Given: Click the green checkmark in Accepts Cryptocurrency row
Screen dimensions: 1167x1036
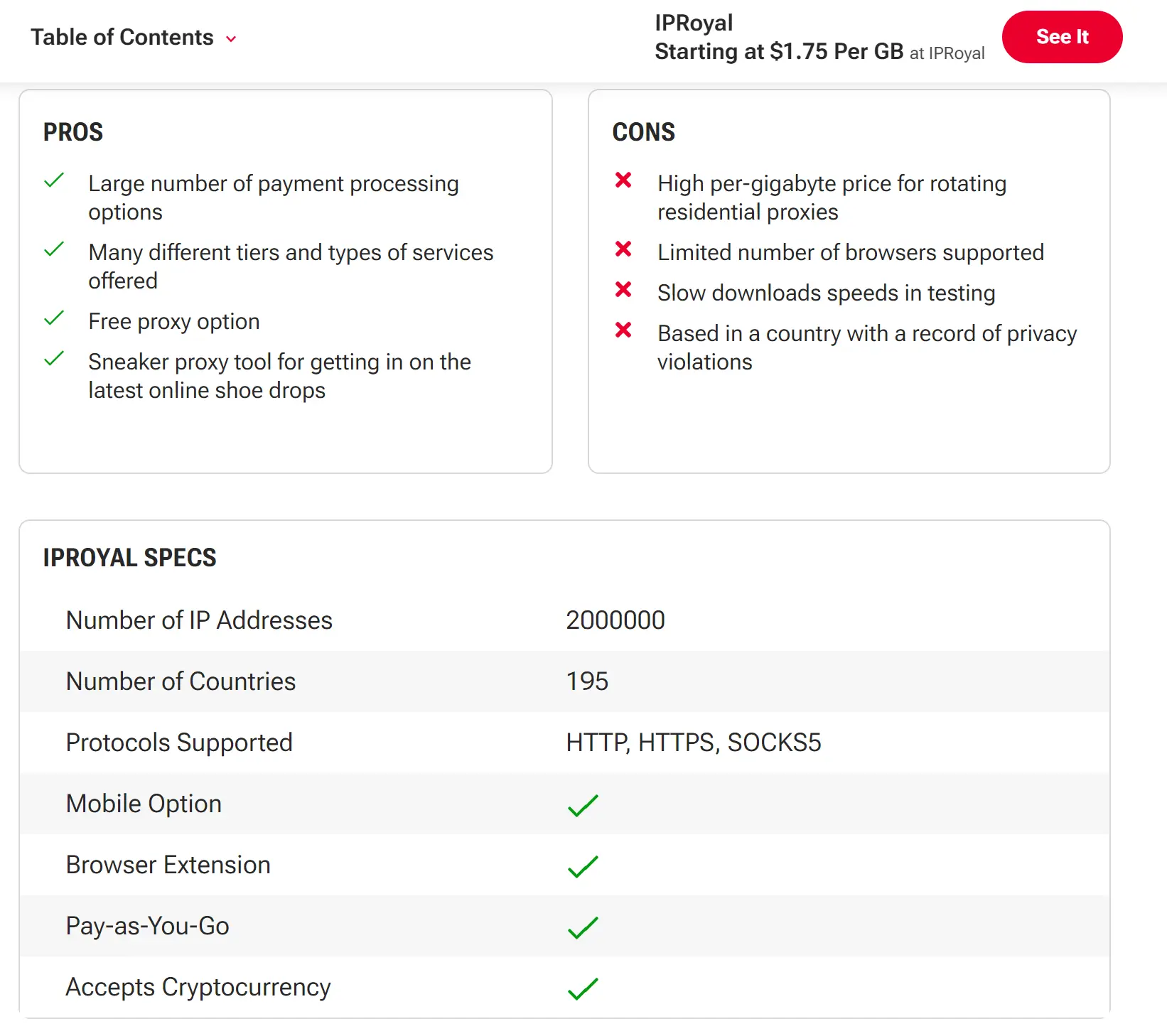Looking at the screenshot, I should (583, 988).
